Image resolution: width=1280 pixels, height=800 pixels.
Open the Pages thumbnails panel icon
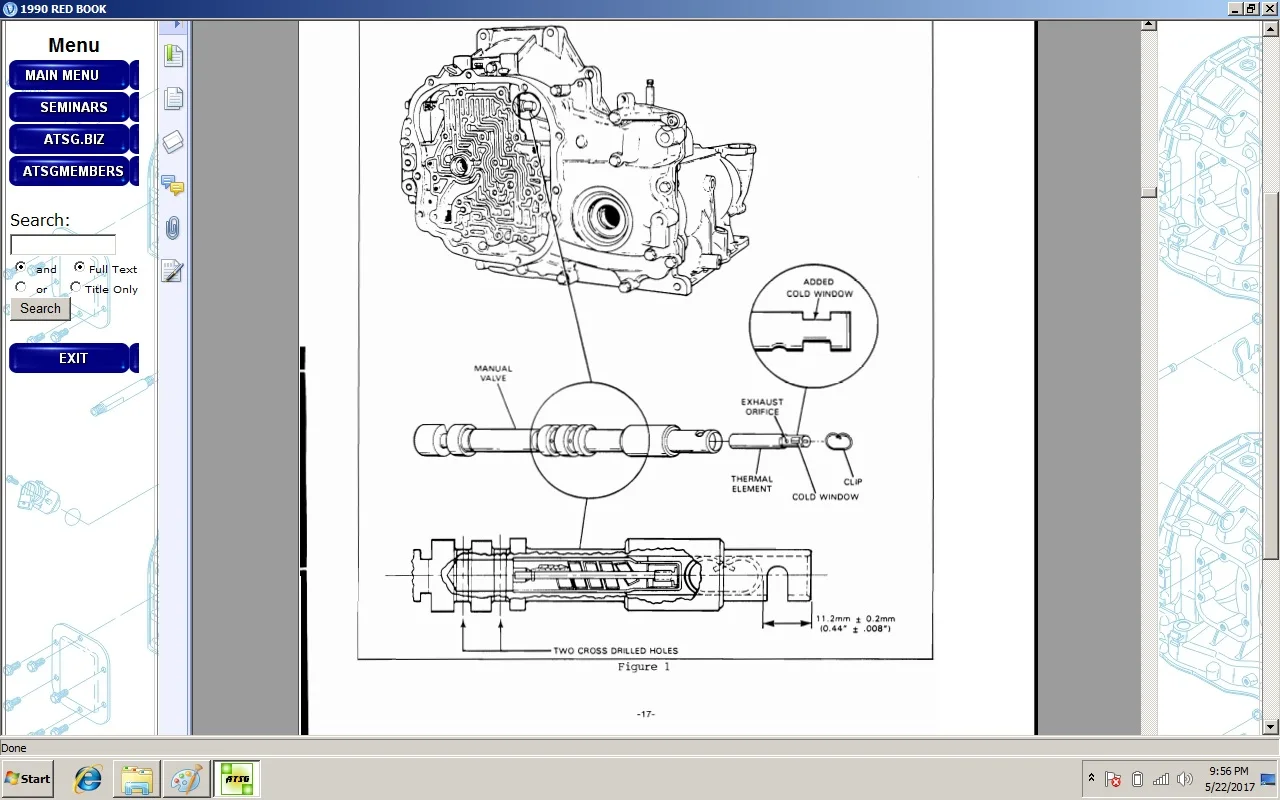click(x=174, y=99)
